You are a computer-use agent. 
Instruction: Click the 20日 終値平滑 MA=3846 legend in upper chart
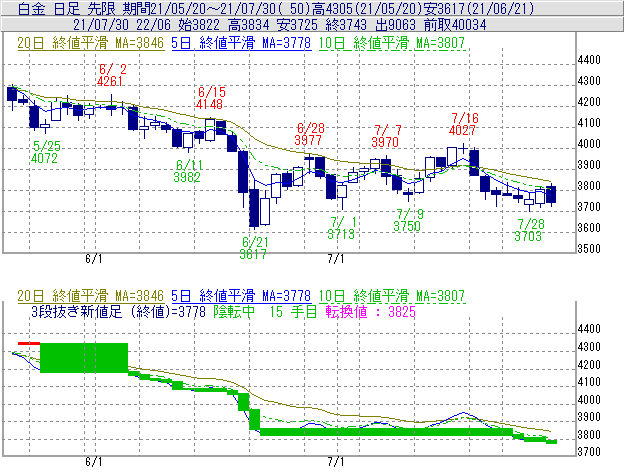pyautogui.click(x=91, y=43)
